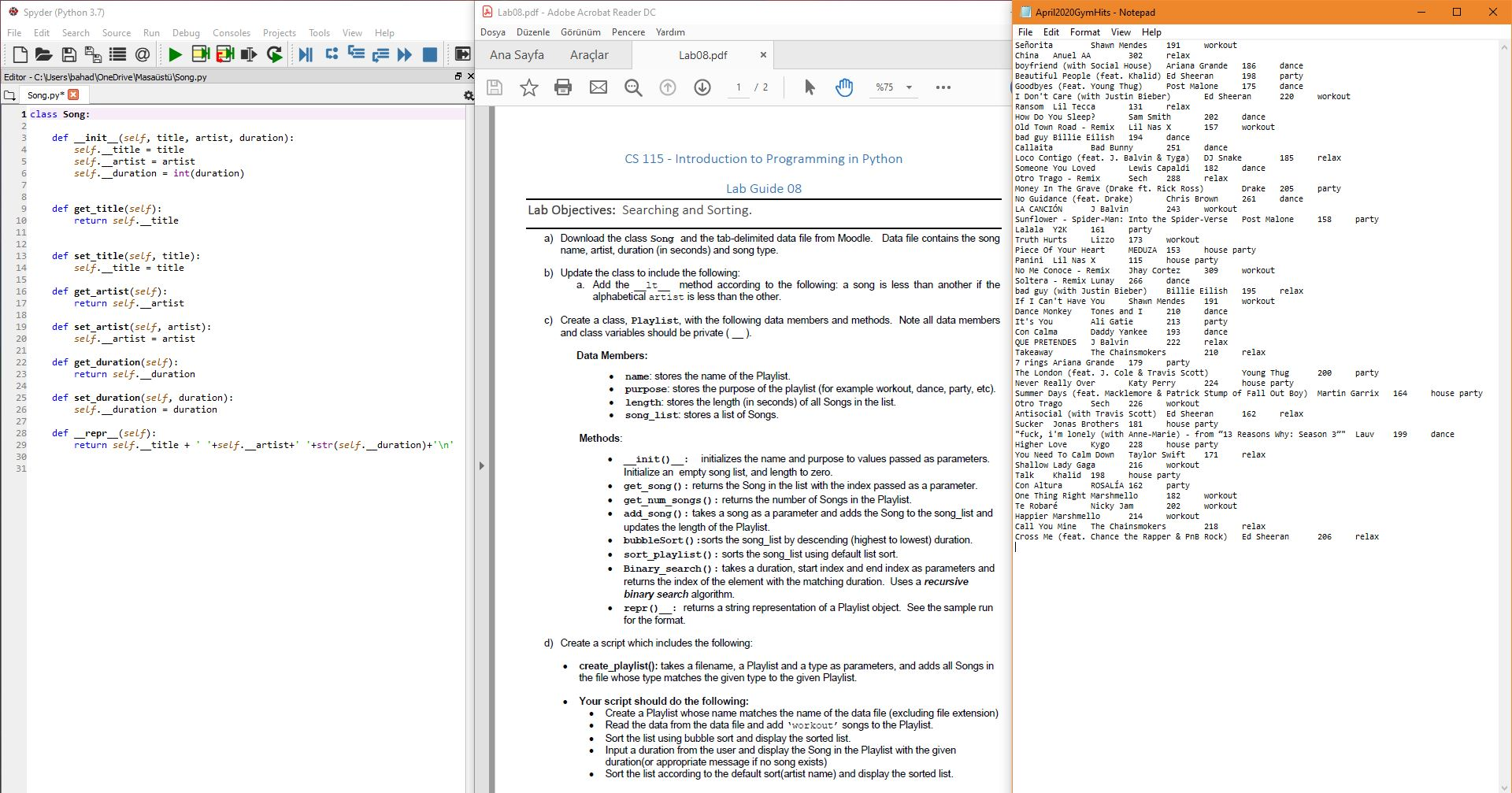This screenshot has width=1512, height=793.
Task: Find text magnifier icon in Acrobat
Action: [633, 87]
